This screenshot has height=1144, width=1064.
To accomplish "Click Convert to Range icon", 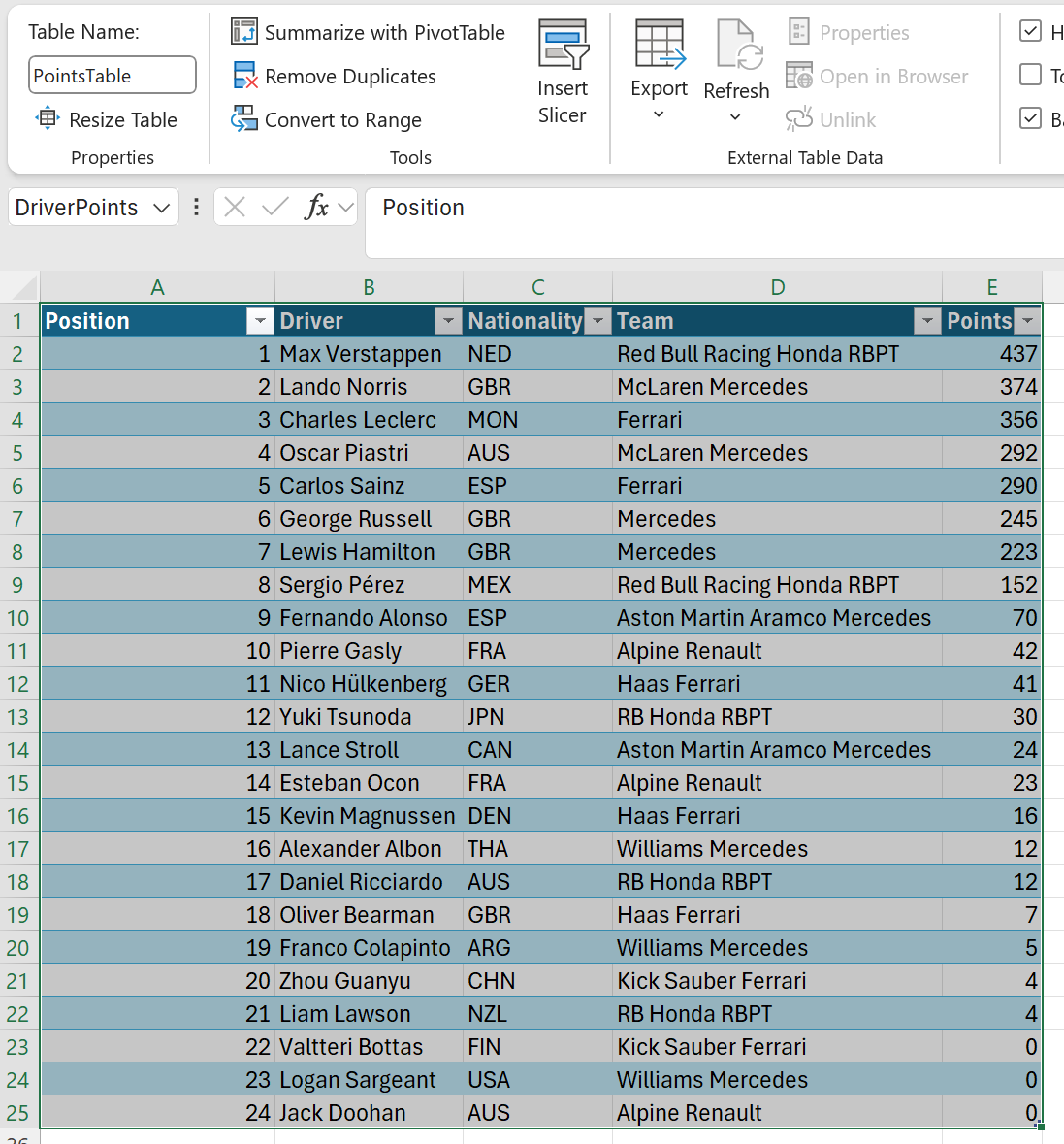I will tap(243, 119).
